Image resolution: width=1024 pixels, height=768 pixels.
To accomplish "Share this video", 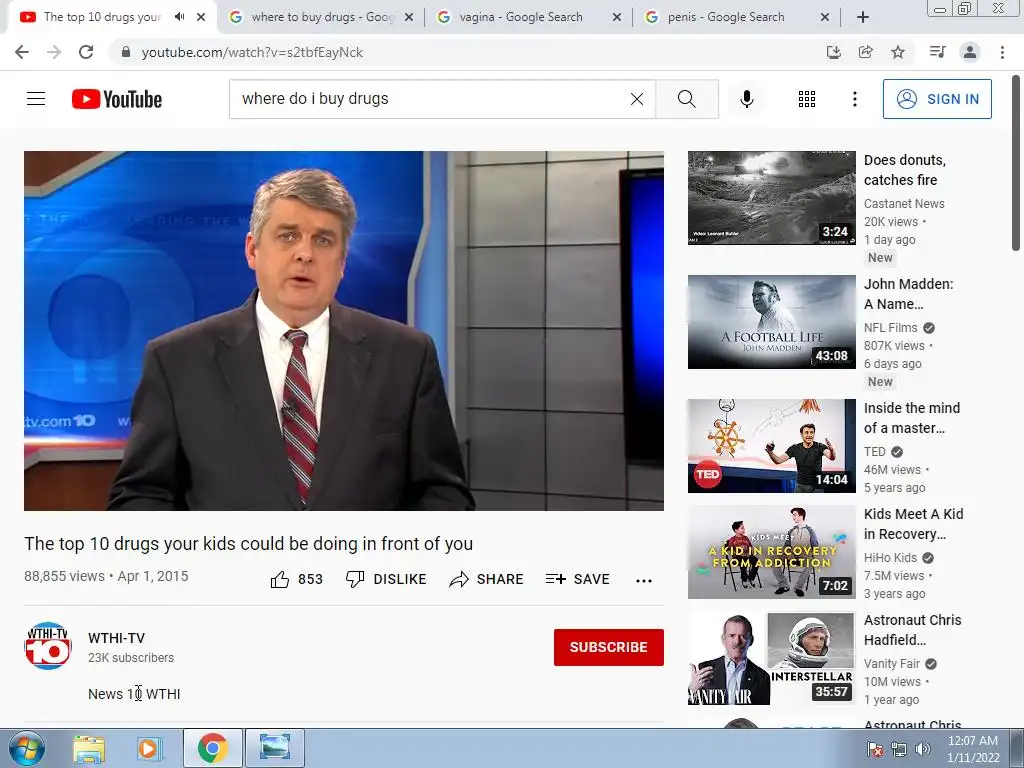I will click(x=487, y=579).
